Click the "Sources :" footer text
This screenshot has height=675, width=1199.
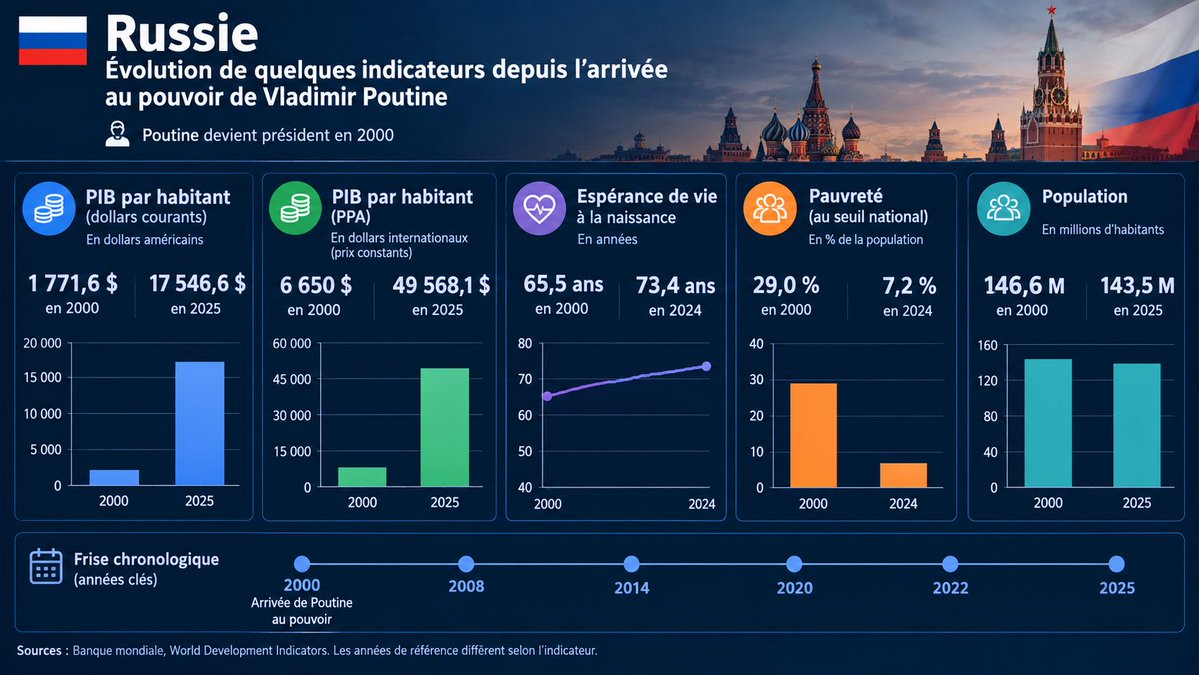pyautogui.click(x=43, y=651)
